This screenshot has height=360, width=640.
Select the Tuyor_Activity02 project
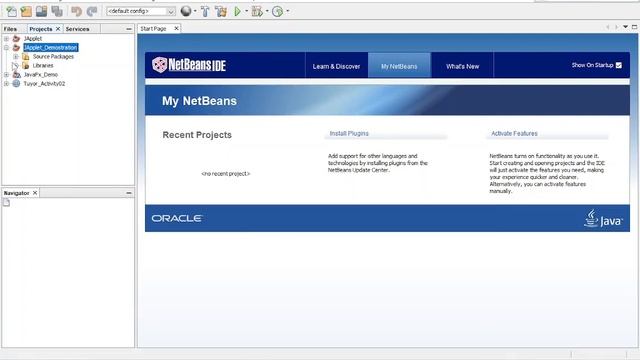tap(44, 84)
